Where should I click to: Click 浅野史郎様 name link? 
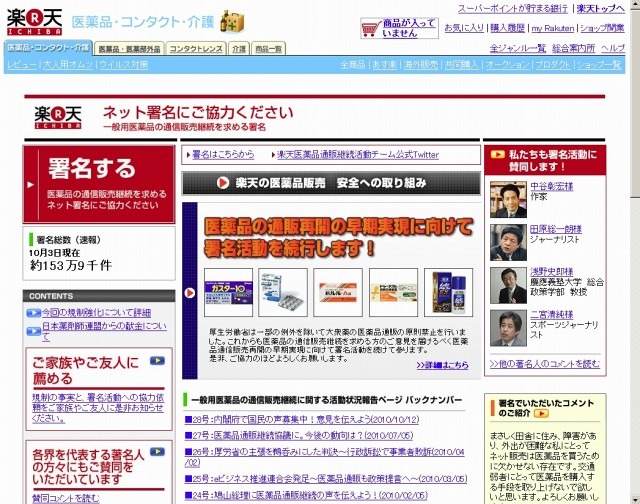coord(551,272)
